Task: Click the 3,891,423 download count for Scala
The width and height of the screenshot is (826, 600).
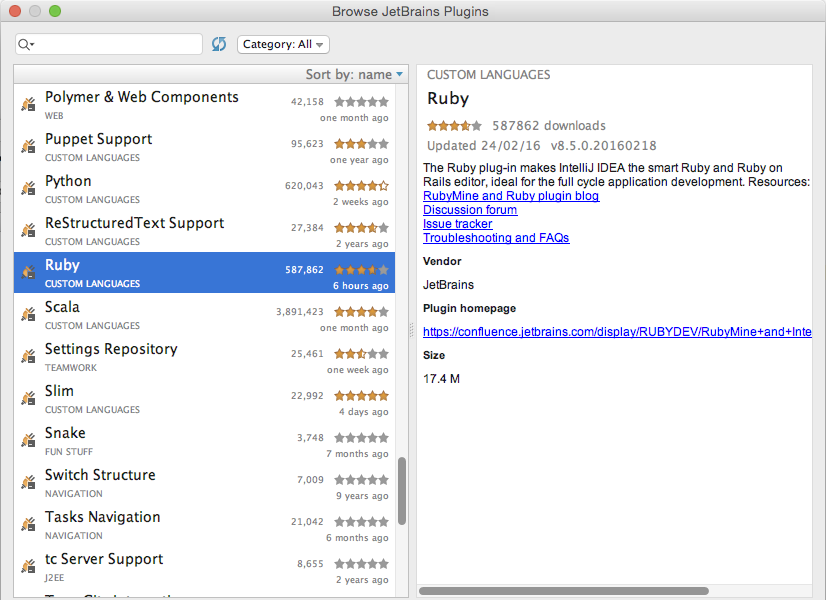Action: [x=300, y=311]
